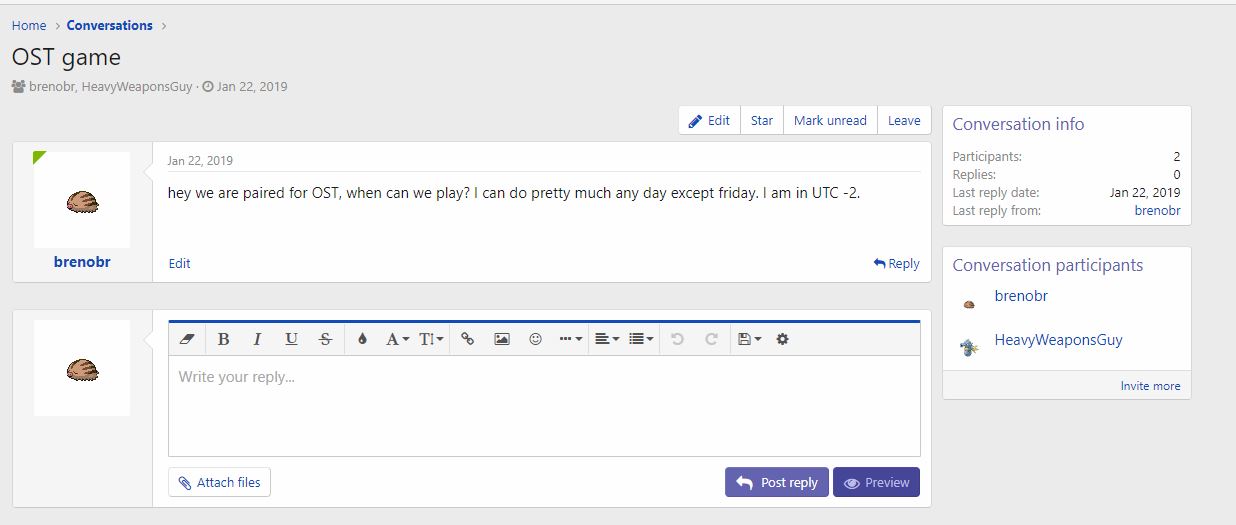Toggle underline text formatting

point(291,339)
